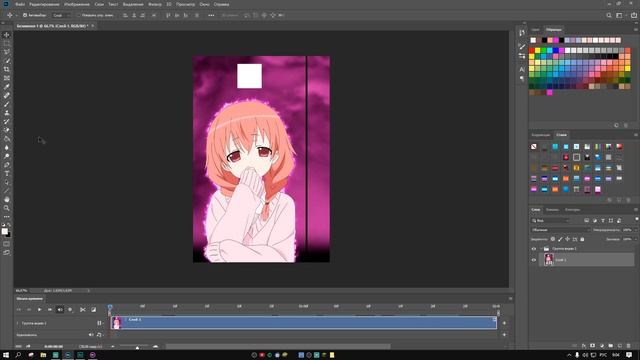Toggle lock transparent pixels
640x360 pixels.
click(x=553, y=239)
